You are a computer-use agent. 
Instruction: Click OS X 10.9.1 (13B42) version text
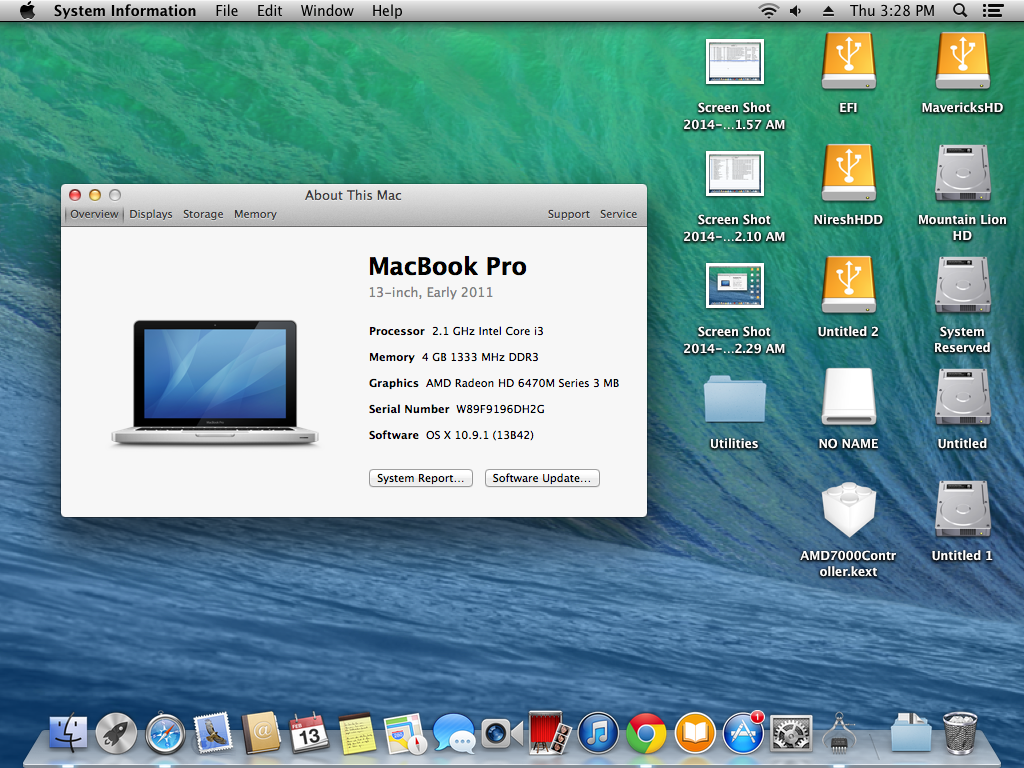click(480, 435)
